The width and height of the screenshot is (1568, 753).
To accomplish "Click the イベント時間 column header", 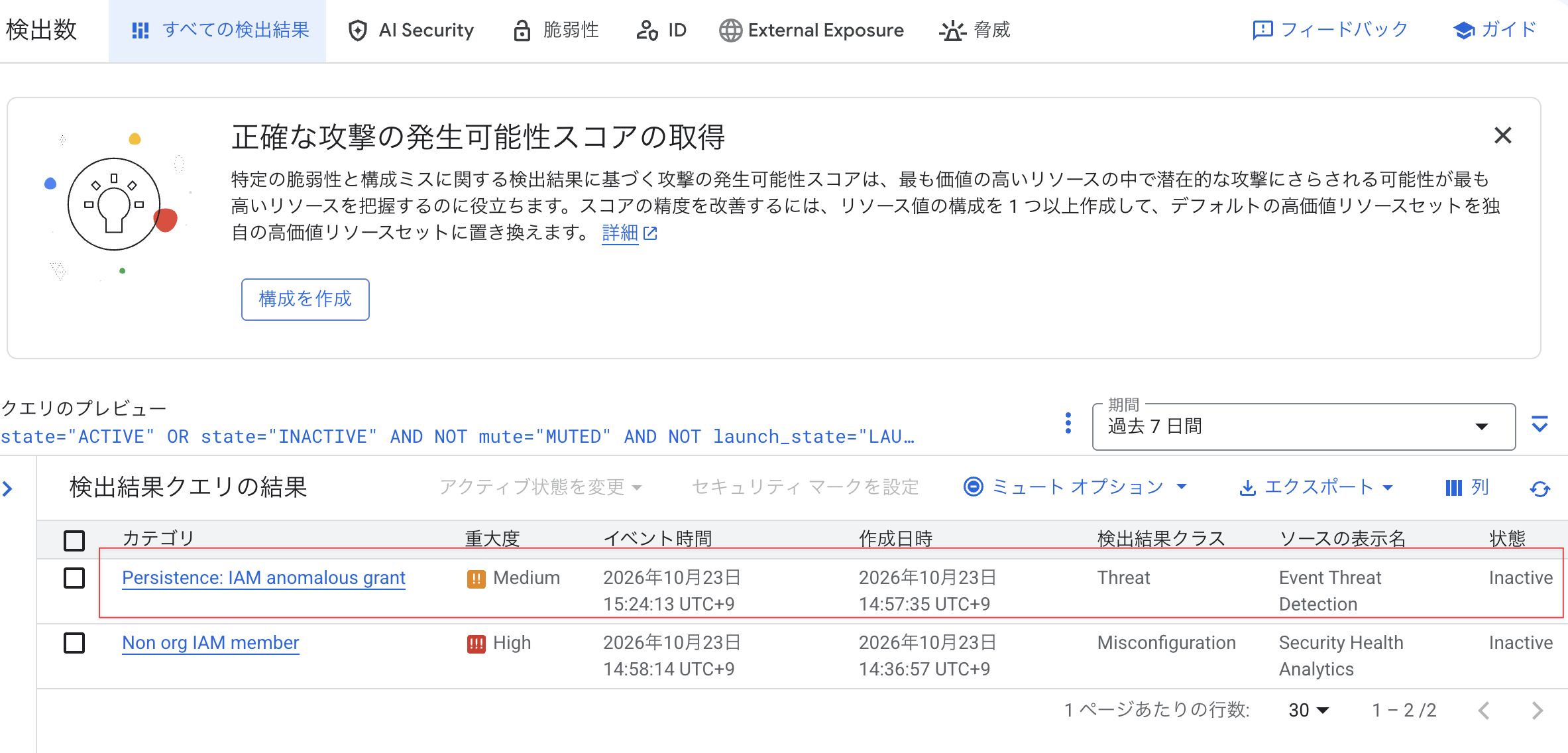I will click(657, 538).
